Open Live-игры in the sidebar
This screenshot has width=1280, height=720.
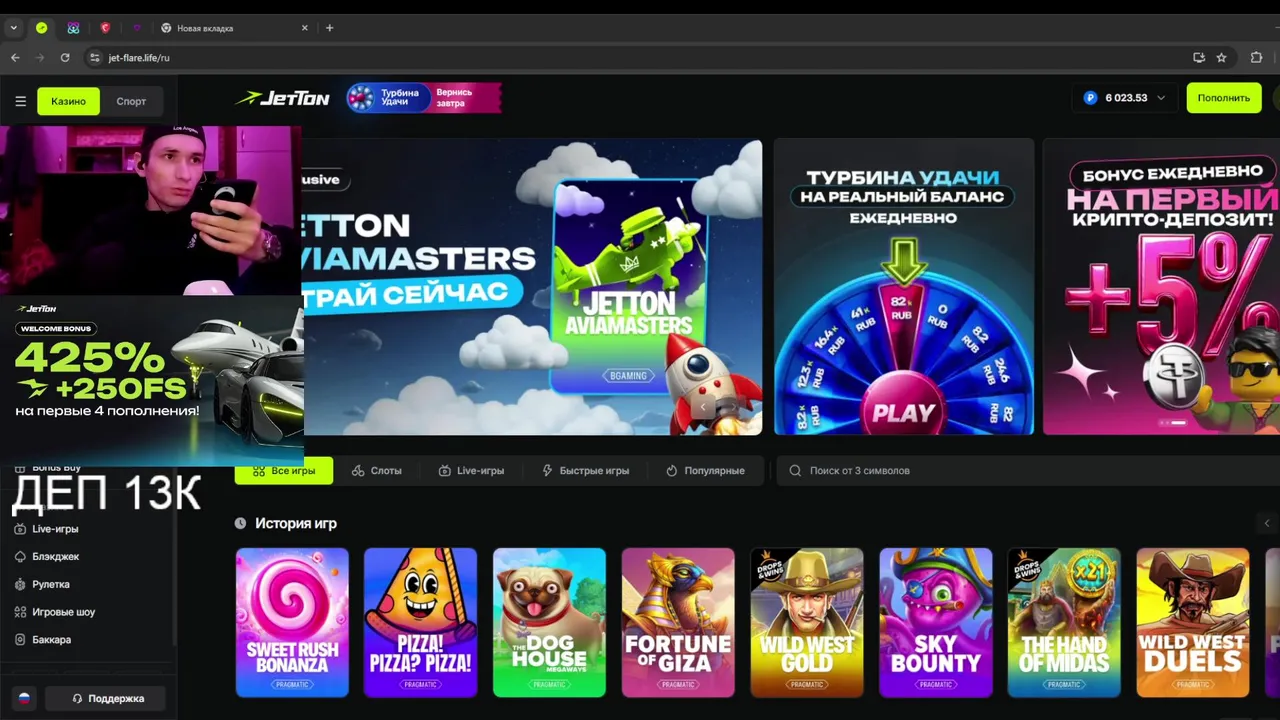click(55, 529)
